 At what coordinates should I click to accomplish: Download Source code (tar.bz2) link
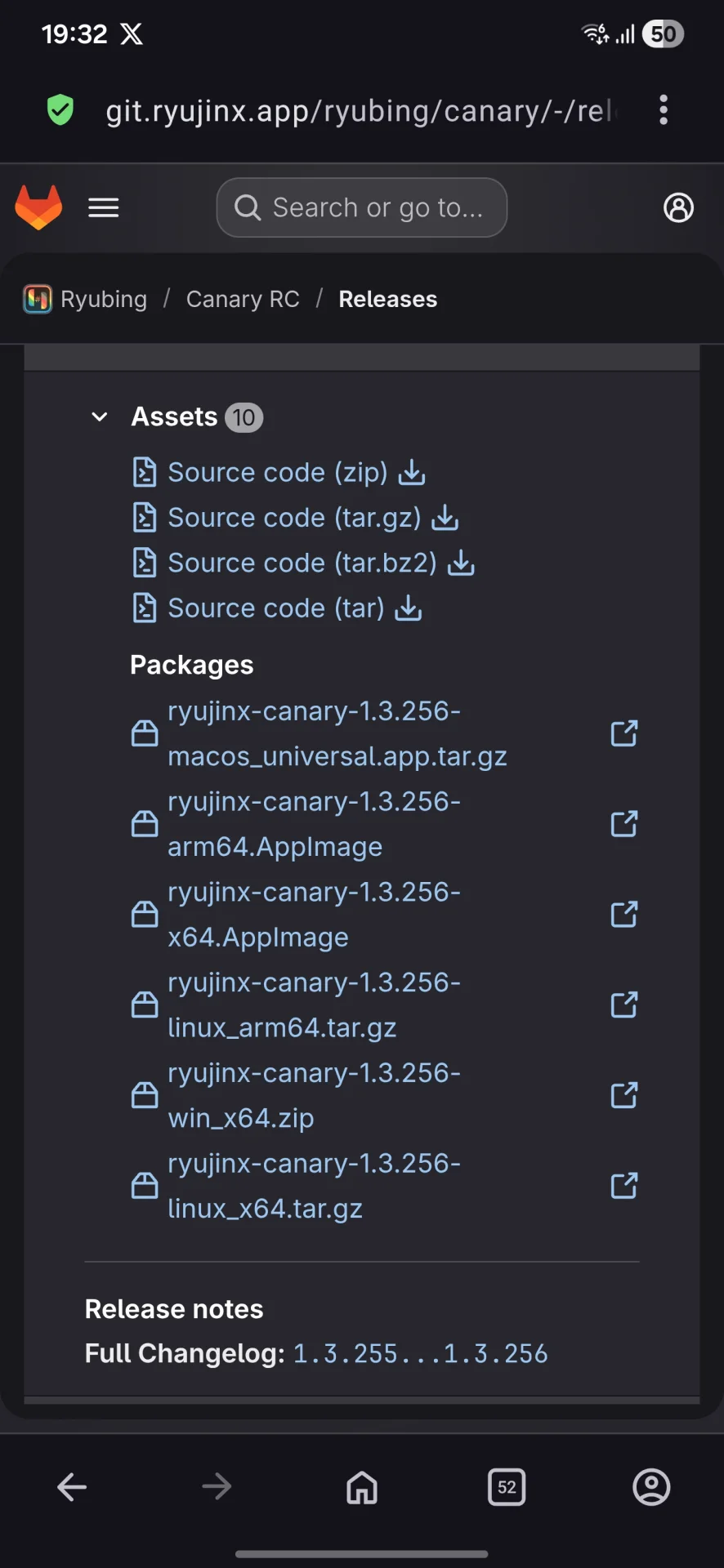point(302,563)
